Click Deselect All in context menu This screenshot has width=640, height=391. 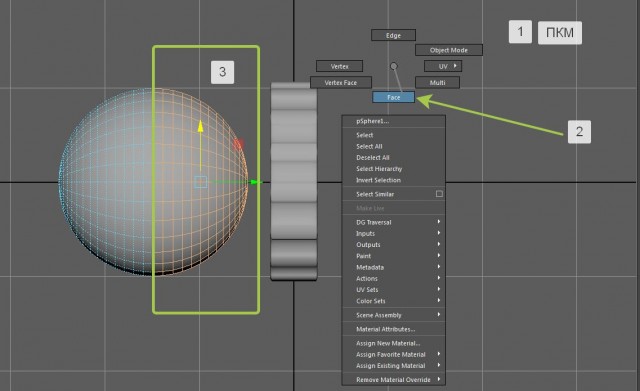coord(393,158)
